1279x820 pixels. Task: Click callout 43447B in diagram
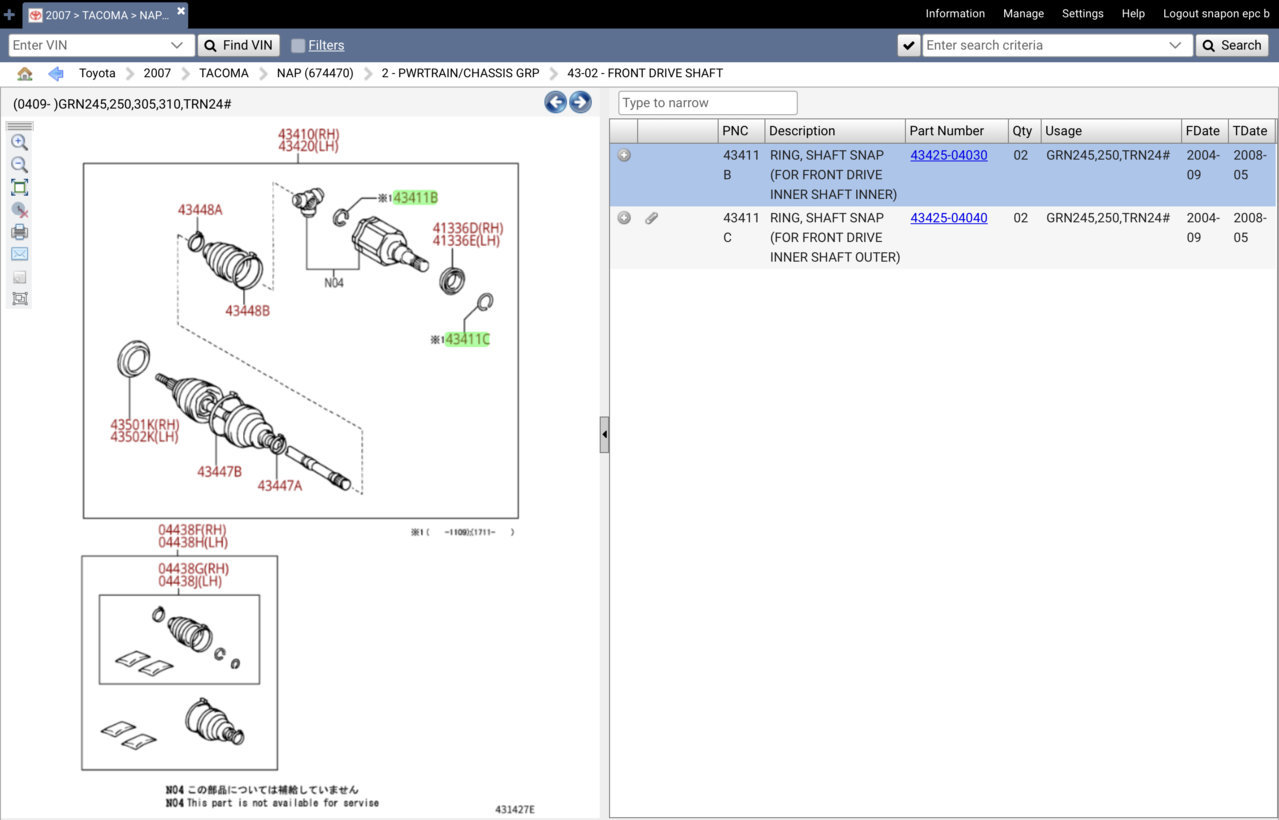pos(219,471)
